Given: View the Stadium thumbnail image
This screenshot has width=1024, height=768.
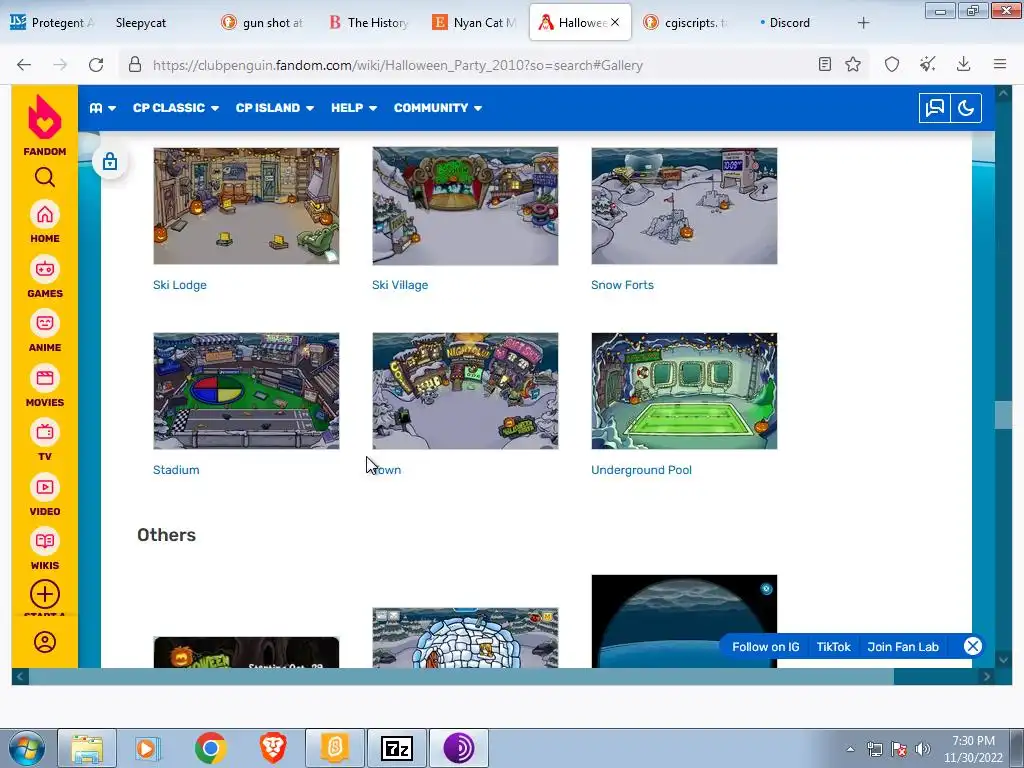Looking at the screenshot, I should 246,391.
